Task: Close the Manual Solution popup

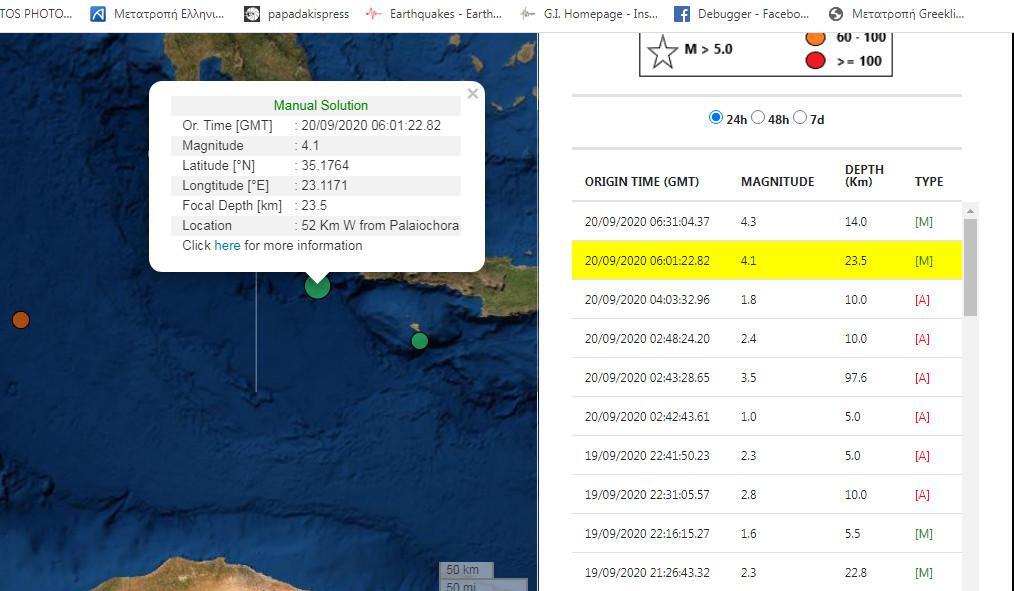Action: point(472,94)
